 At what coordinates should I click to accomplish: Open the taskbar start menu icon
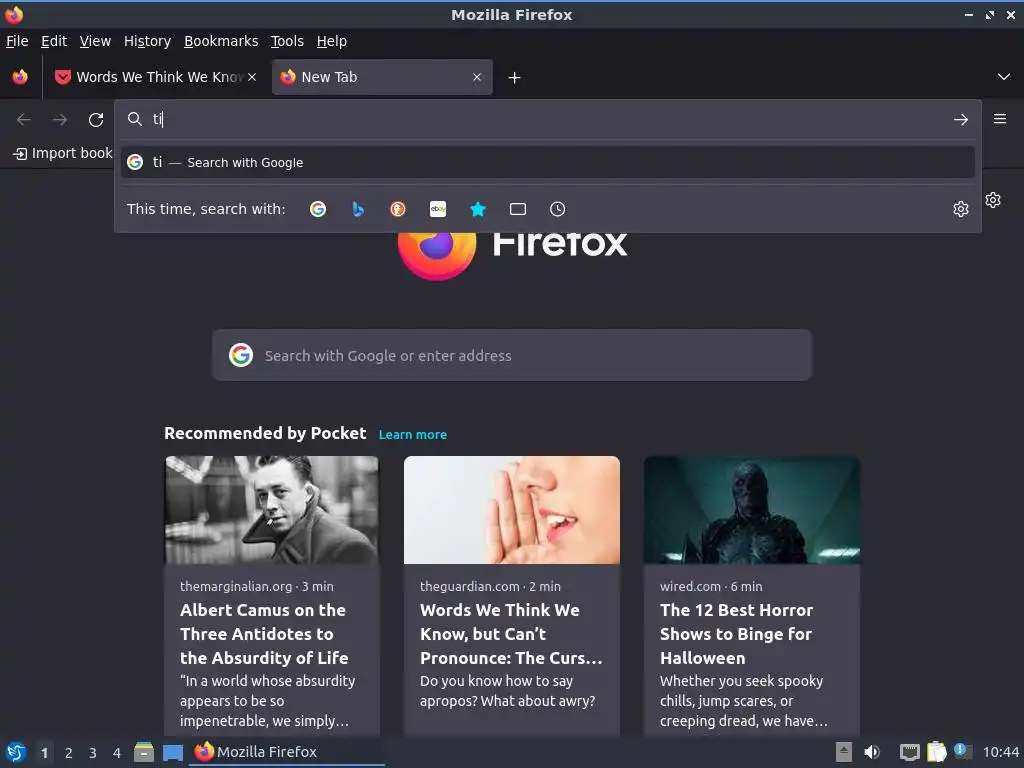(16, 752)
